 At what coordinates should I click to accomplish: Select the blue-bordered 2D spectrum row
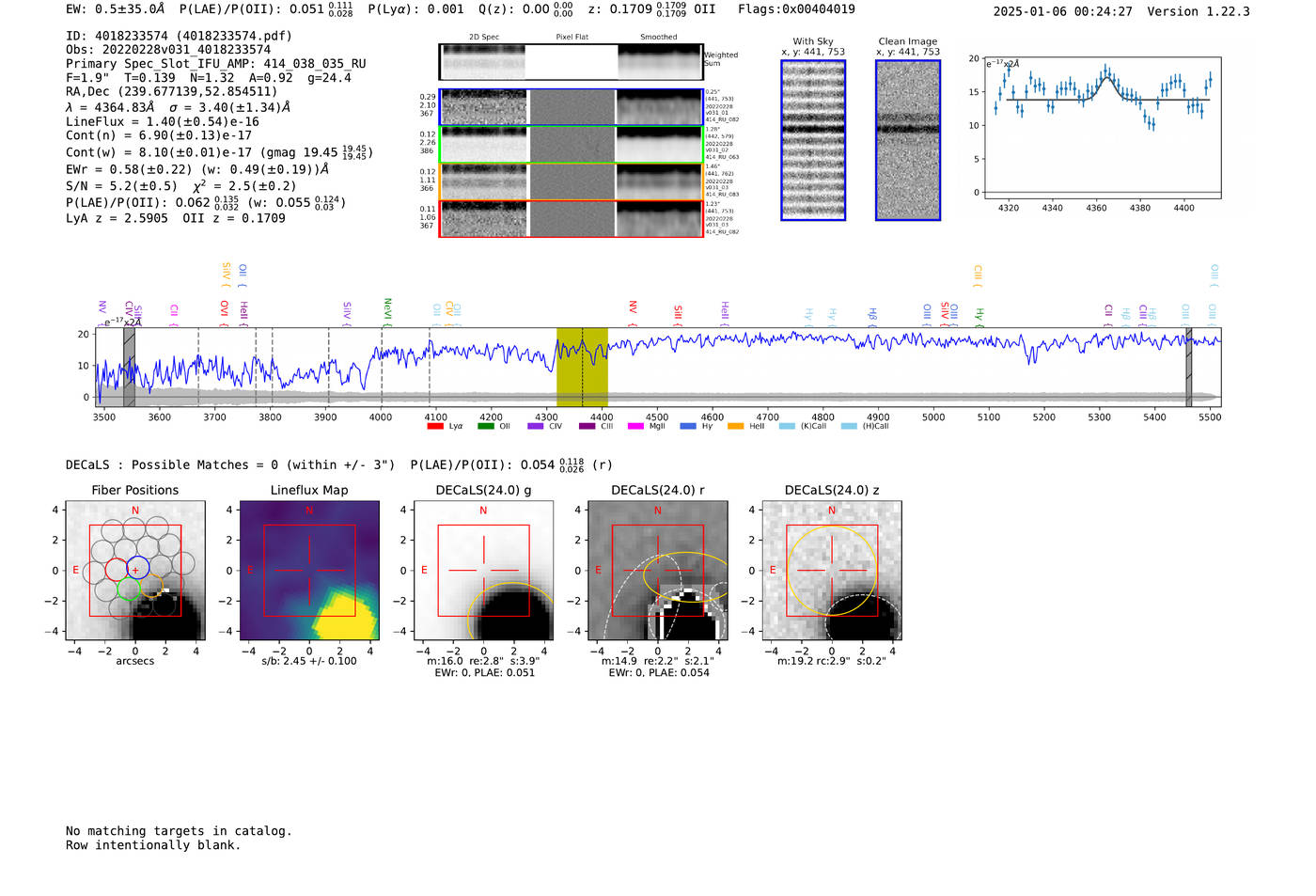point(571,107)
